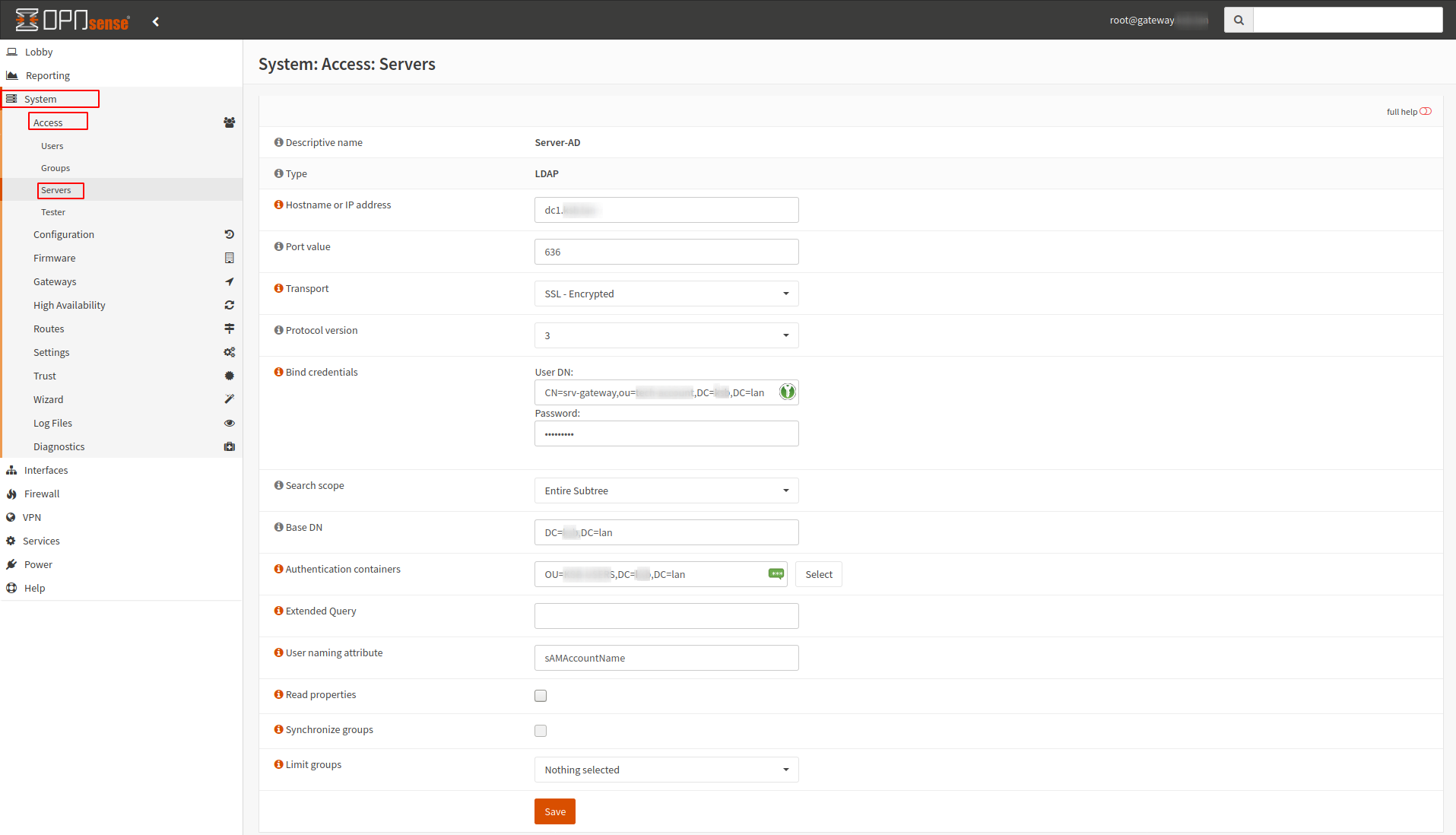Go to Tester under Access menu
Viewport: 1456px width, 835px height.
click(x=53, y=212)
